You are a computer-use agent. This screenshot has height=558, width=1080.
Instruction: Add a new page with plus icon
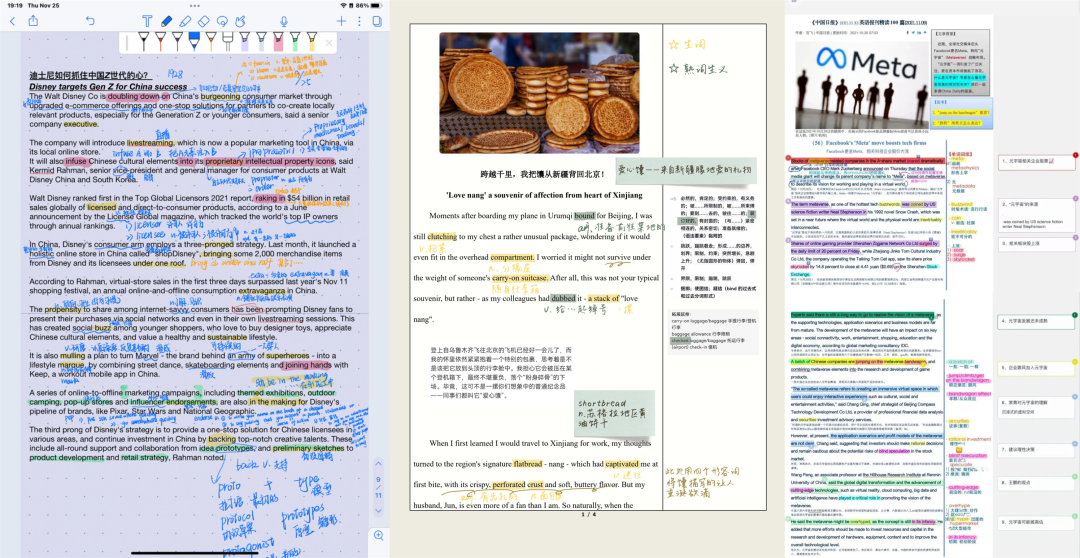(341, 21)
